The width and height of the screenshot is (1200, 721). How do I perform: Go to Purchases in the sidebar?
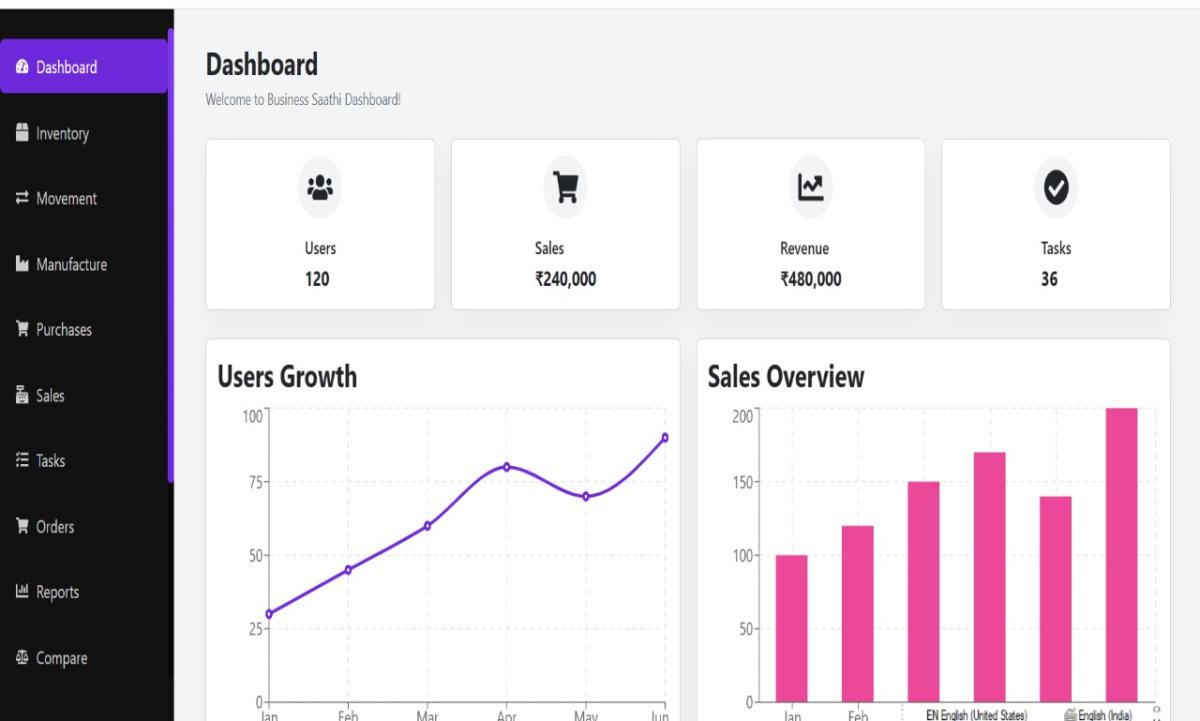tap(64, 330)
